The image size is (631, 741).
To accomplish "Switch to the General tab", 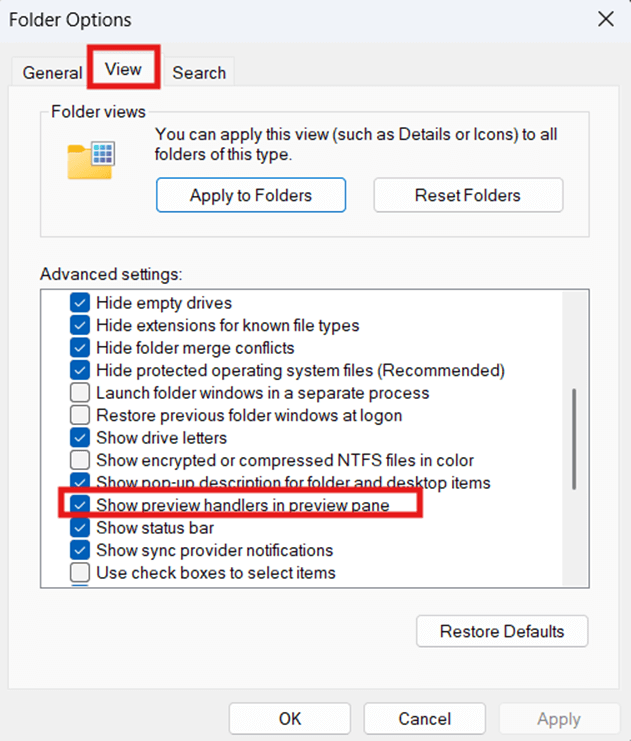I will (52, 72).
